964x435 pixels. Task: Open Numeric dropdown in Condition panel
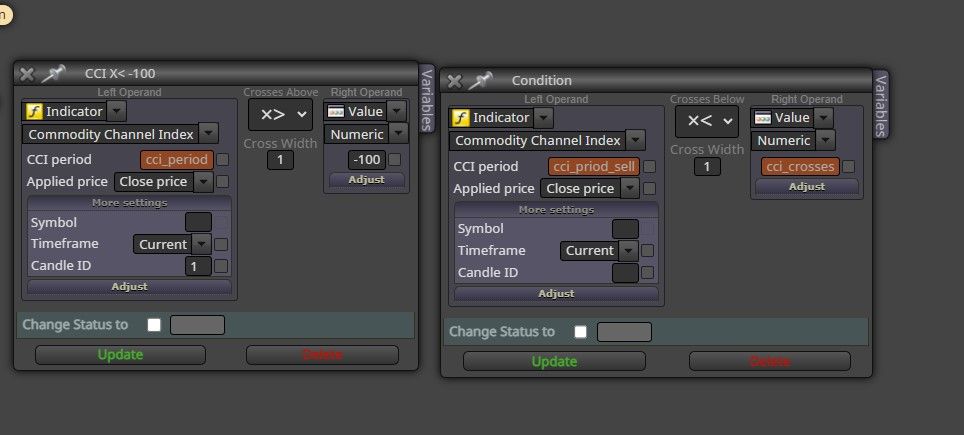click(825, 140)
